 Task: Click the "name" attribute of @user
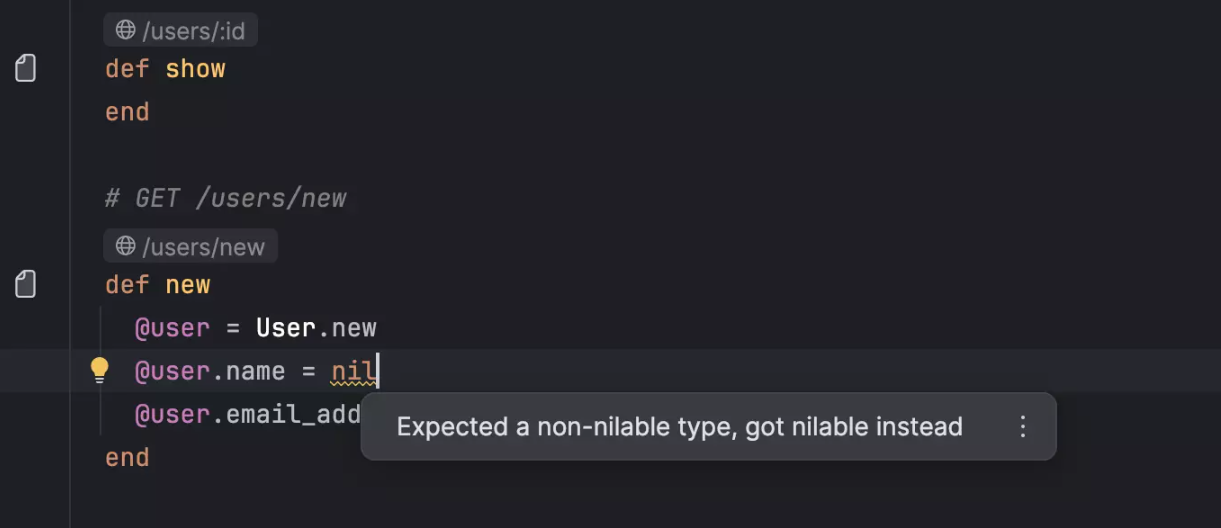point(255,372)
